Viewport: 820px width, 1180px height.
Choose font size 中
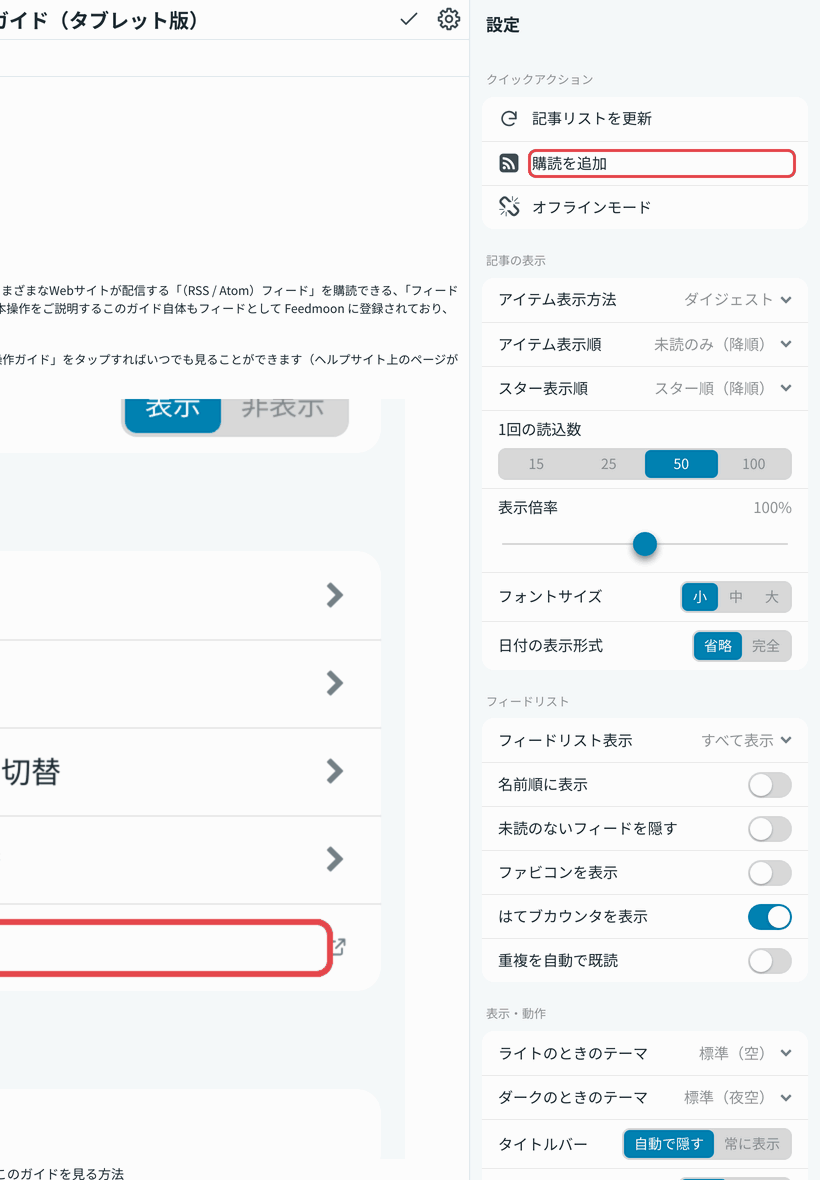point(736,597)
